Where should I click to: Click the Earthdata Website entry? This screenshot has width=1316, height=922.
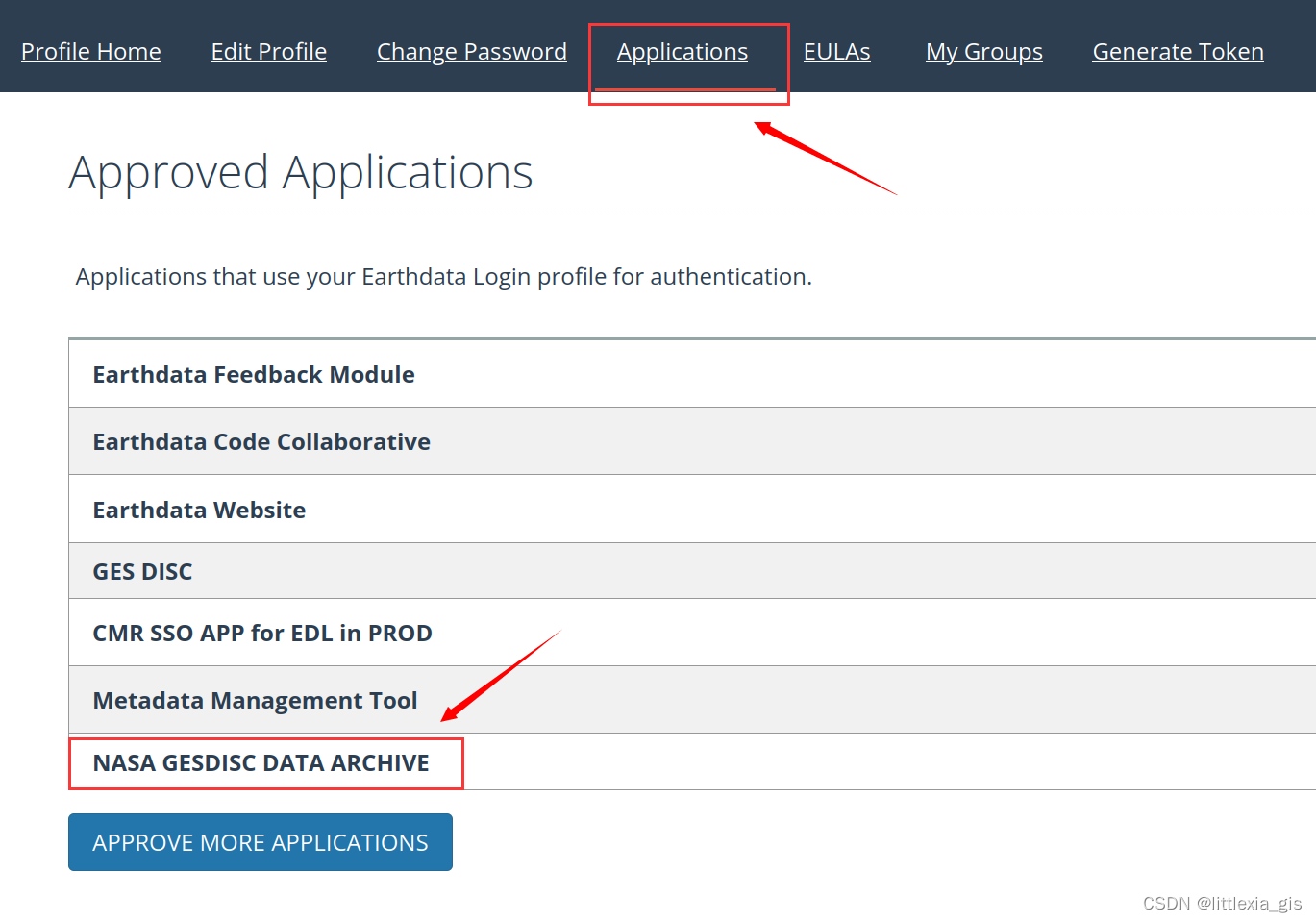(692, 510)
